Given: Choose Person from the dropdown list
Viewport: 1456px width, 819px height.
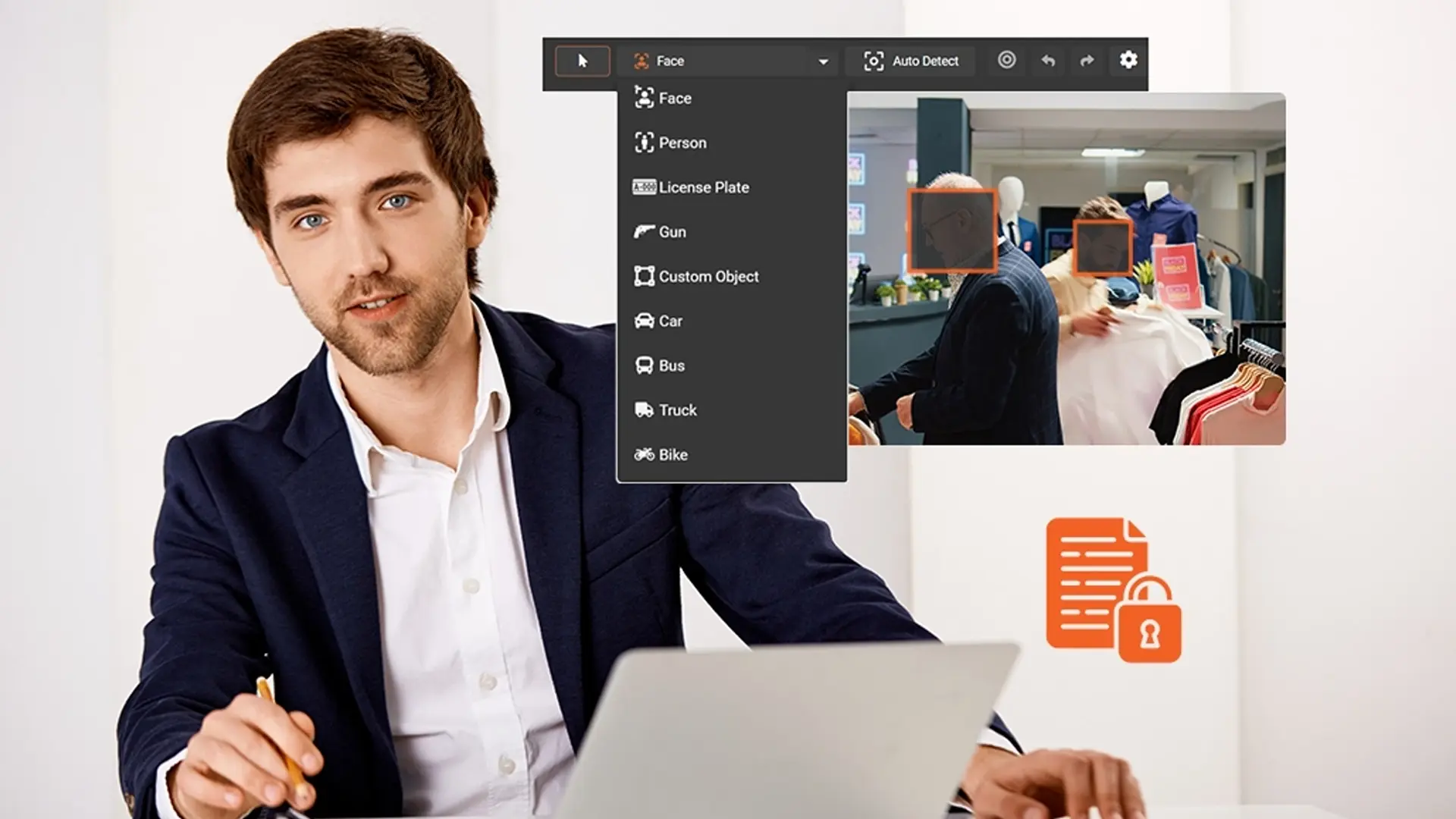Looking at the screenshot, I should coord(682,143).
